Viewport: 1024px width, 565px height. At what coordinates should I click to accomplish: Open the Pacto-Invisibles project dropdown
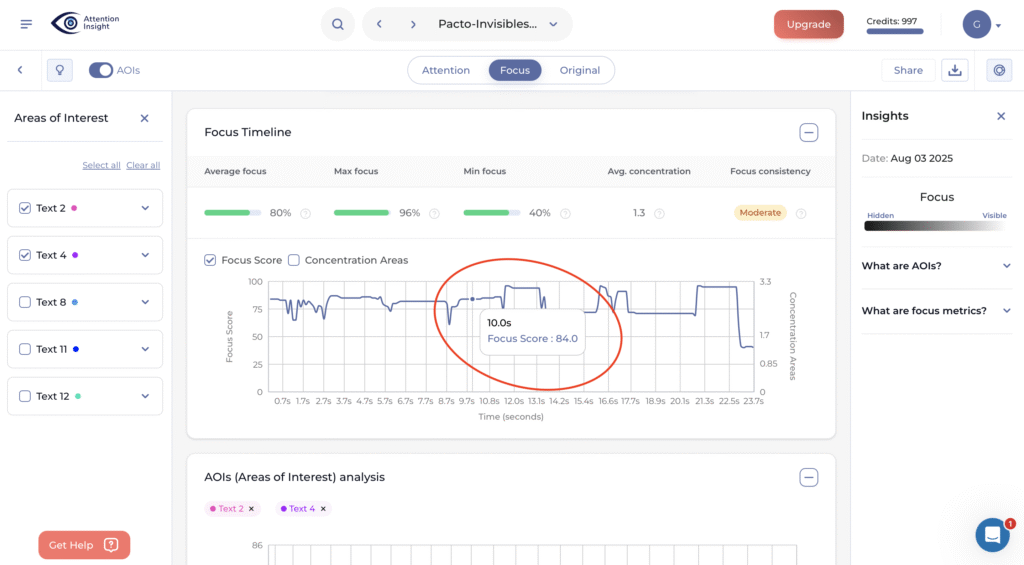pyautogui.click(x=553, y=24)
